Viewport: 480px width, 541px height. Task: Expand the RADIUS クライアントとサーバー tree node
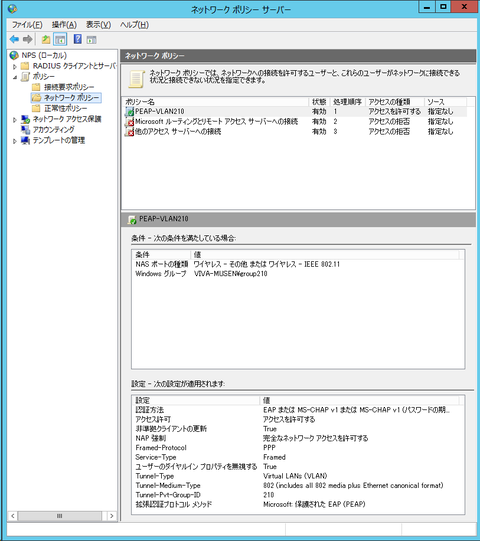15,66
